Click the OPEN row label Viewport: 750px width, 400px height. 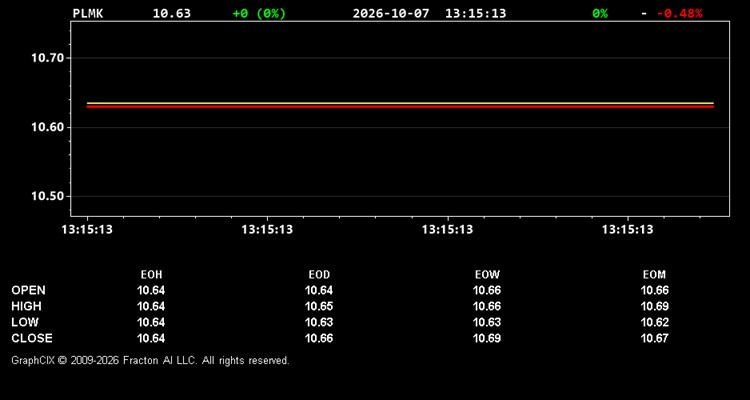pos(29,290)
